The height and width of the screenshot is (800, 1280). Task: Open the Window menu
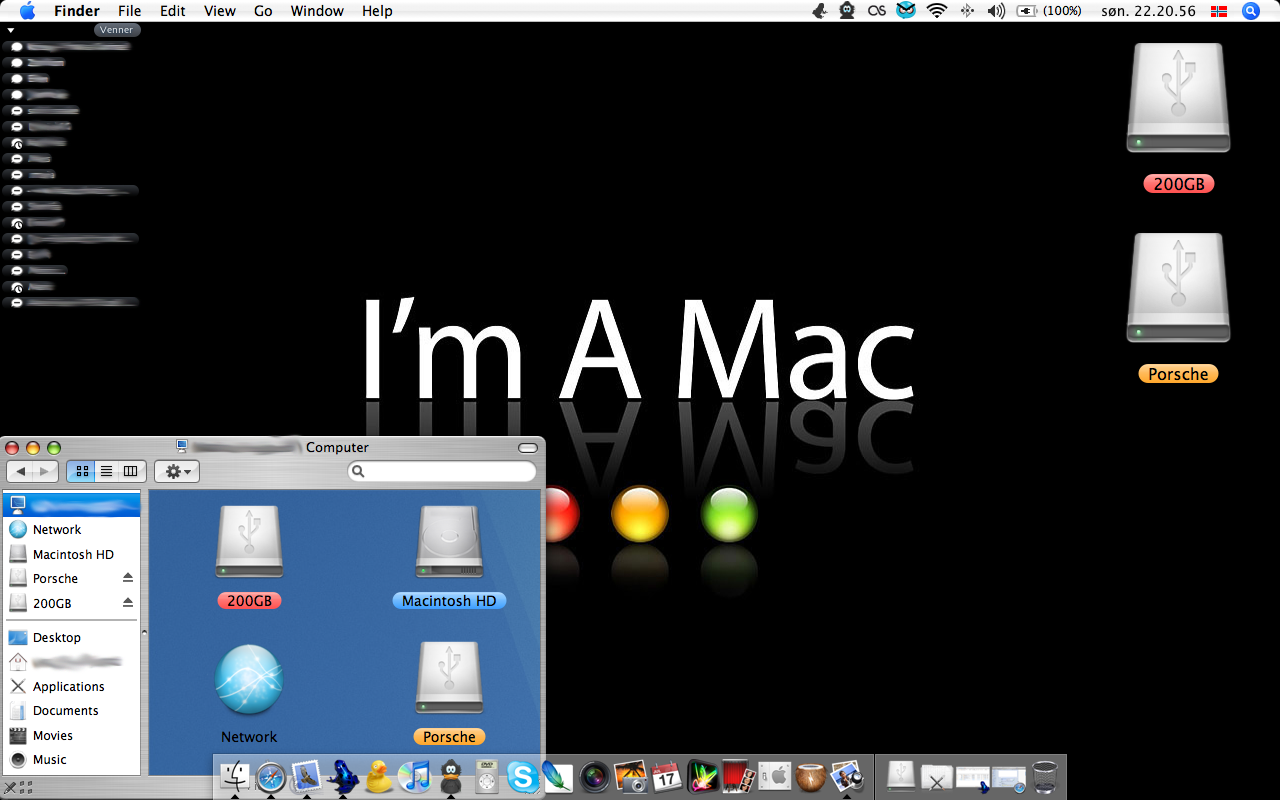pyautogui.click(x=317, y=11)
